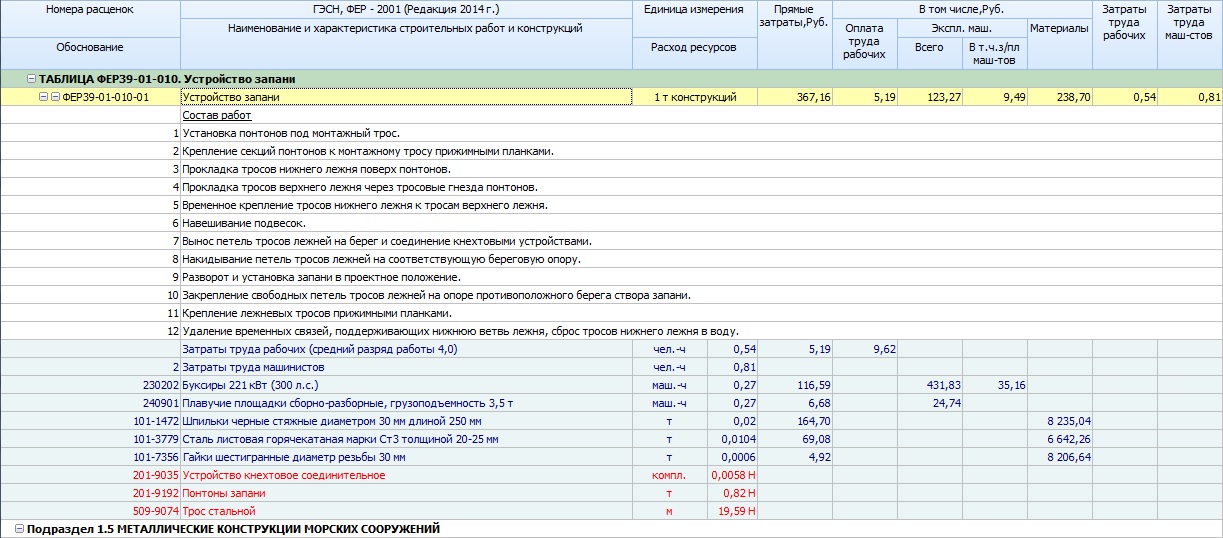Select the 'Устройство запани' name cell
The width and height of the screenshot is (1223, 538).
[x=406, y=97]
